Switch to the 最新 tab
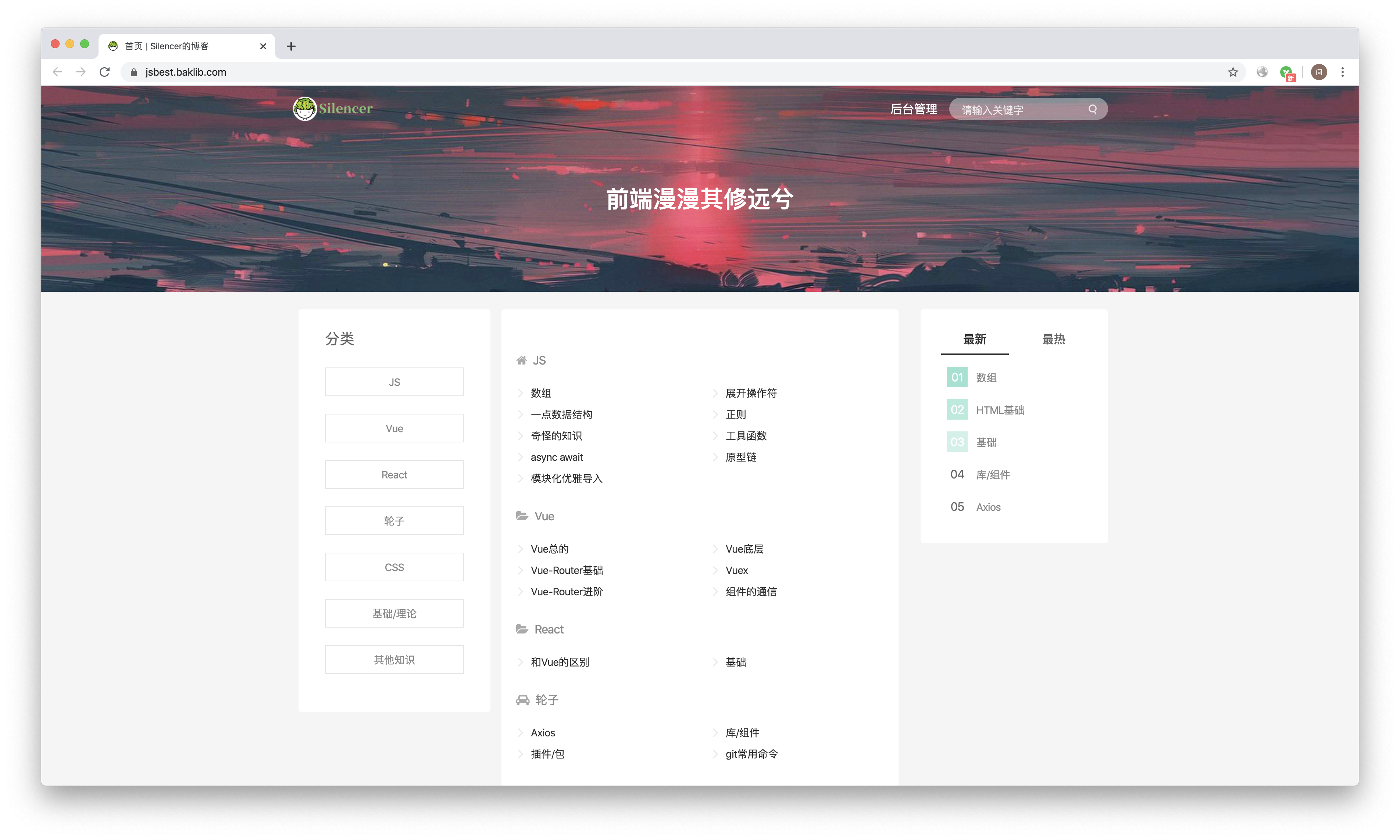This screenshot has width=1400, height=840. pos(975,339)
